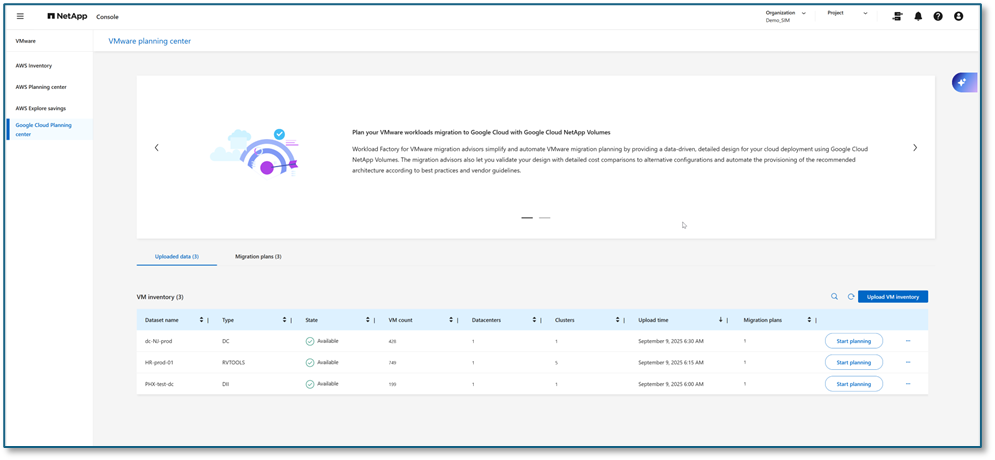
Task: Click Available state in HR-prod-01 row
Action: click(x=322, y=363)
